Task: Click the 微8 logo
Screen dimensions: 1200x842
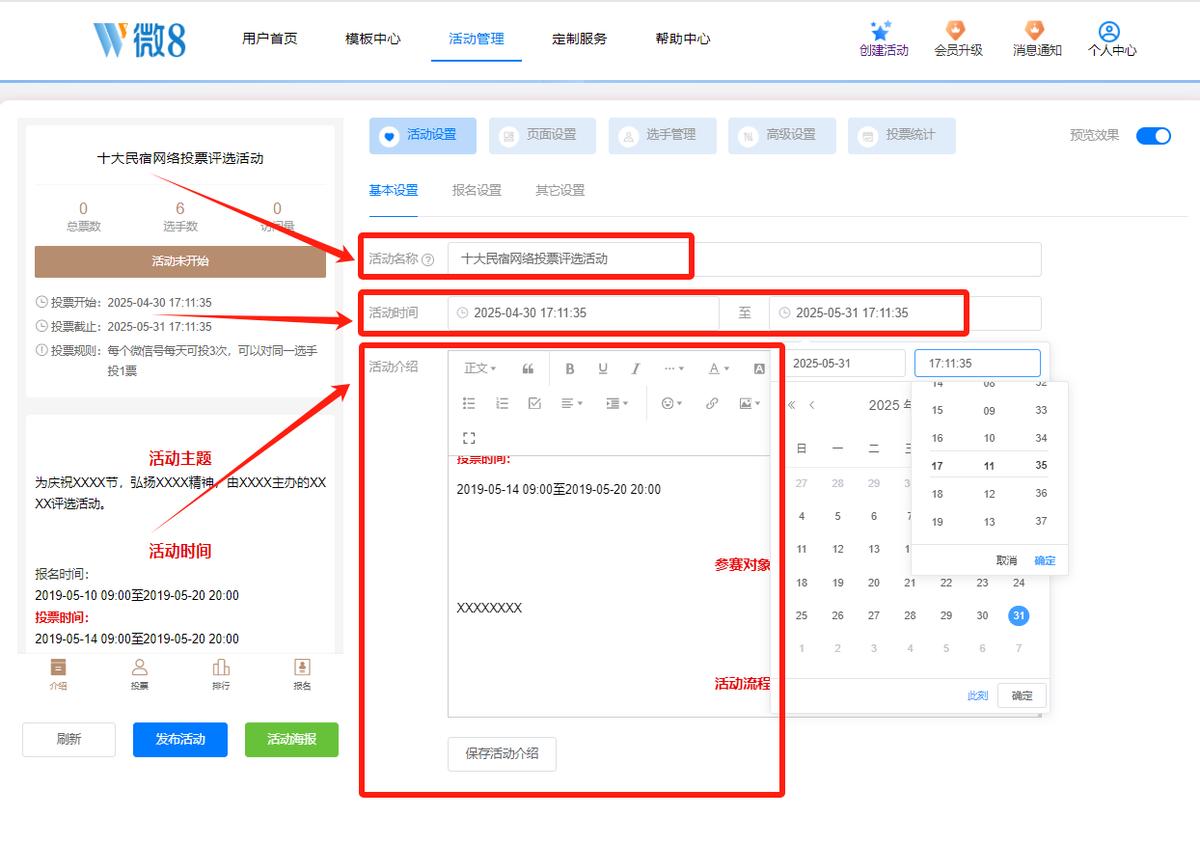Action: (x=140, y=39)
